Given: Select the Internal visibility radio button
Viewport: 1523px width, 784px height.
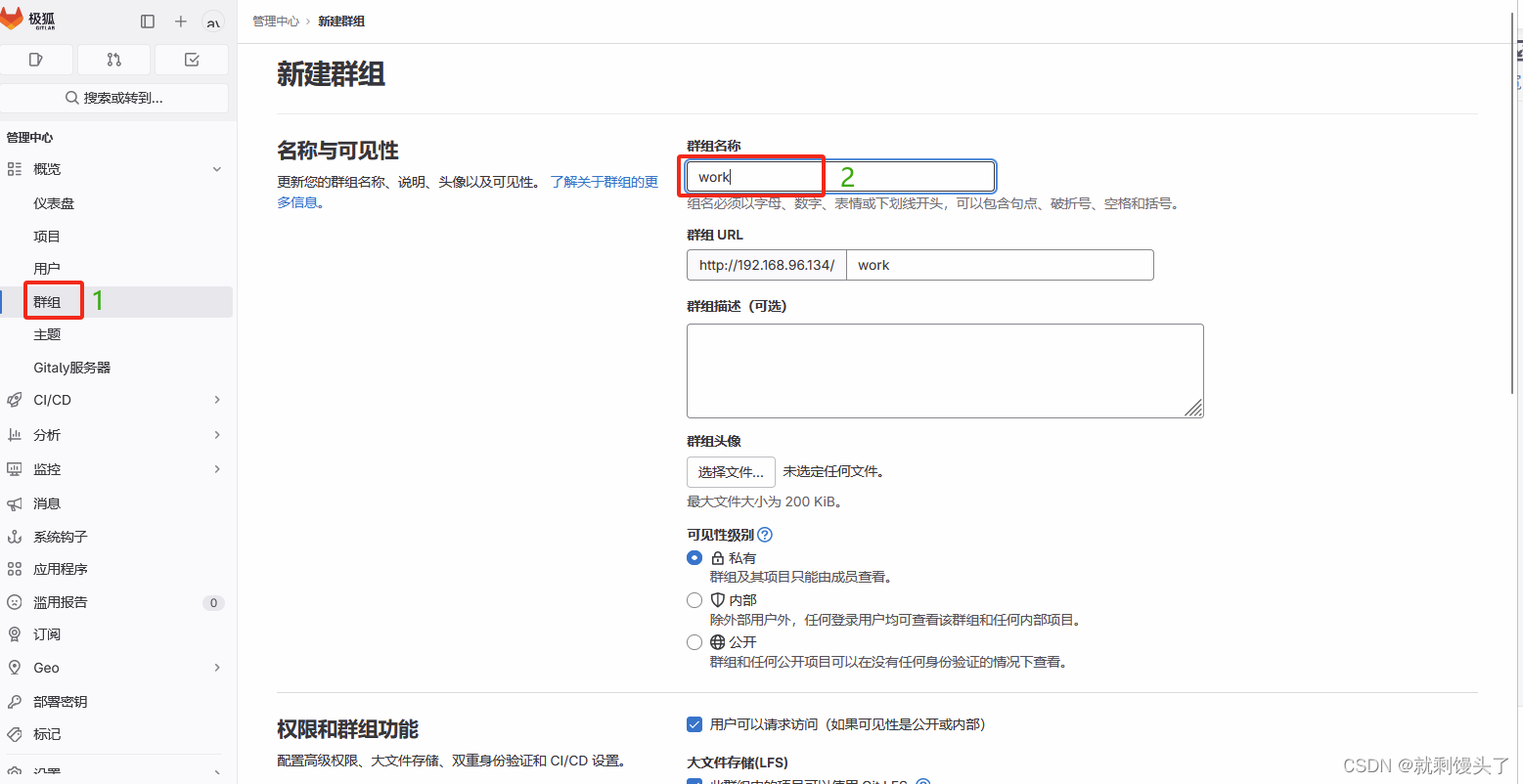Looking at the screenshot, I should tap(694, 600).
